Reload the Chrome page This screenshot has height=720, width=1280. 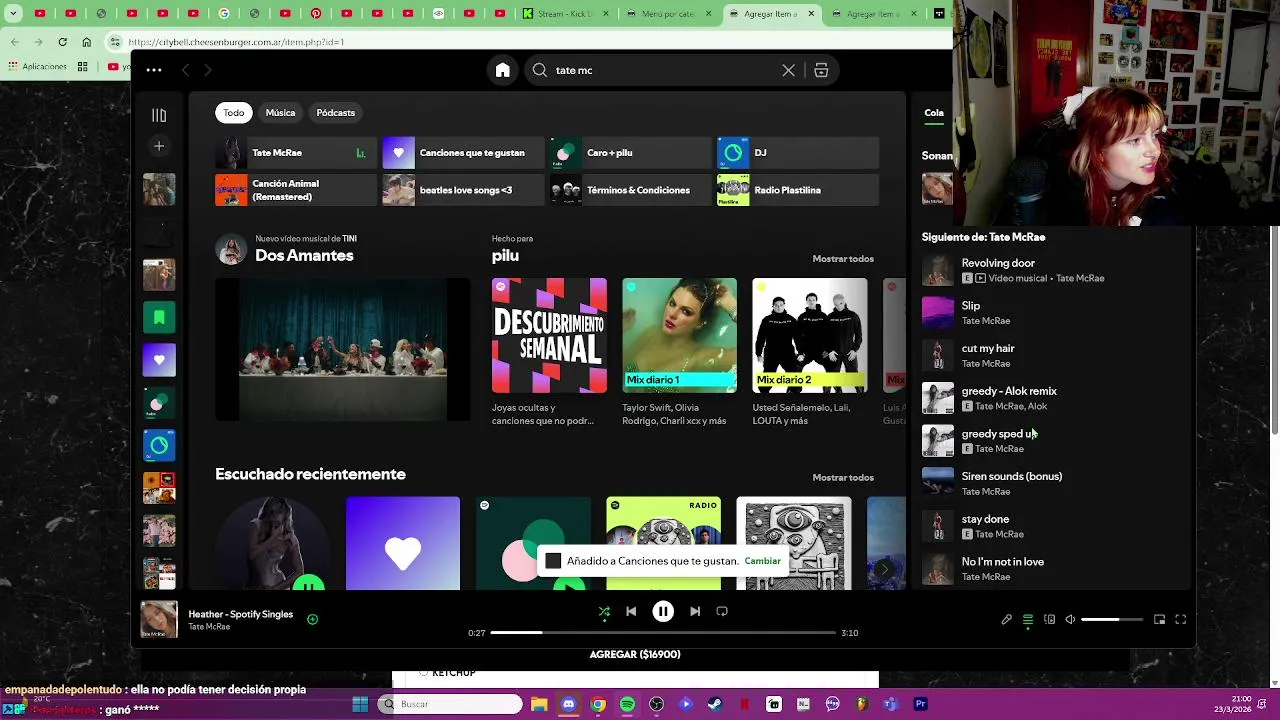tap(62, 42)
